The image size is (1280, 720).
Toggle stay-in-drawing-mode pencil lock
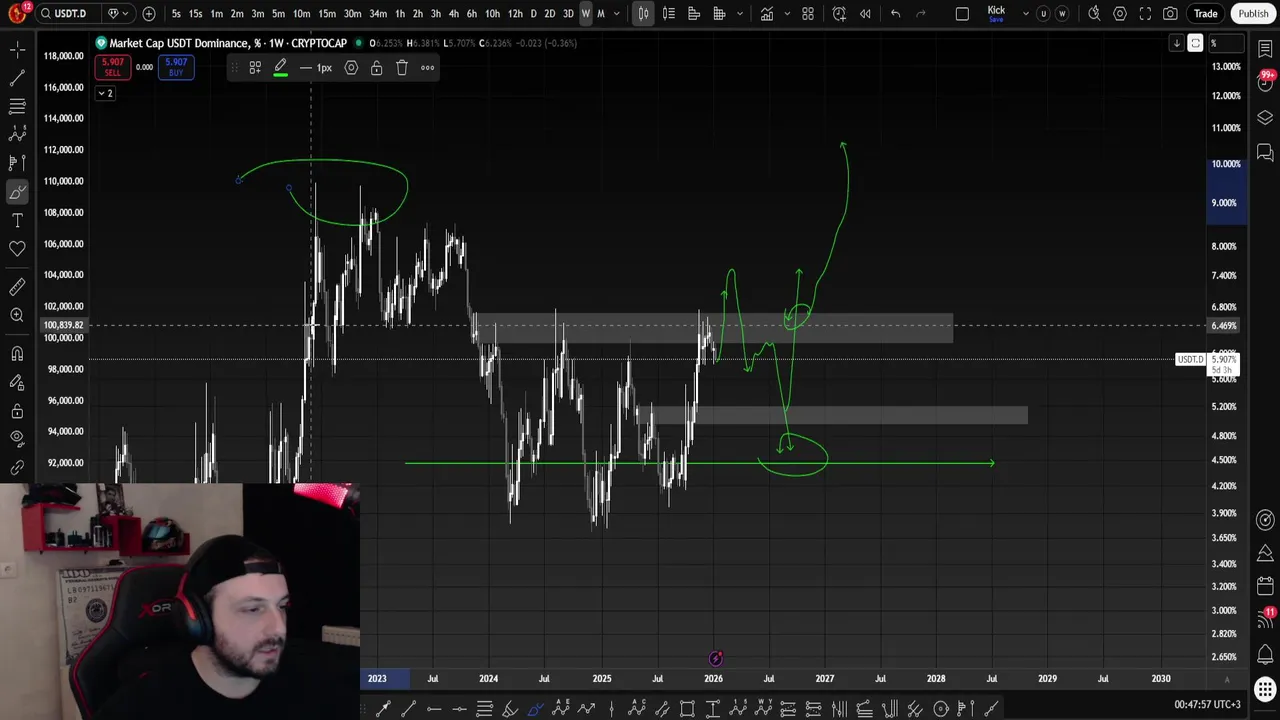(17, 382)
